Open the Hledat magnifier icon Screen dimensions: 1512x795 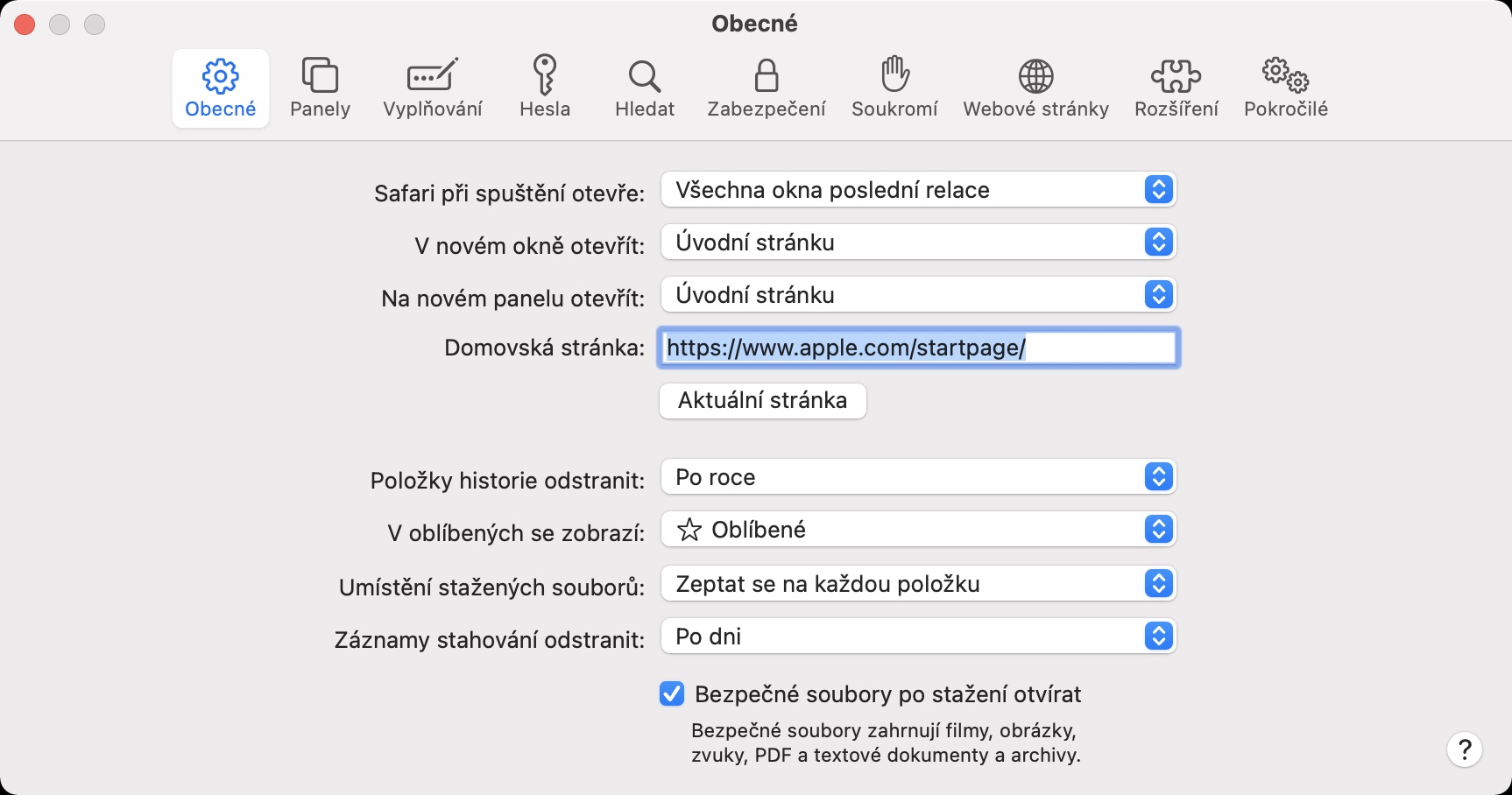point(645,76)
